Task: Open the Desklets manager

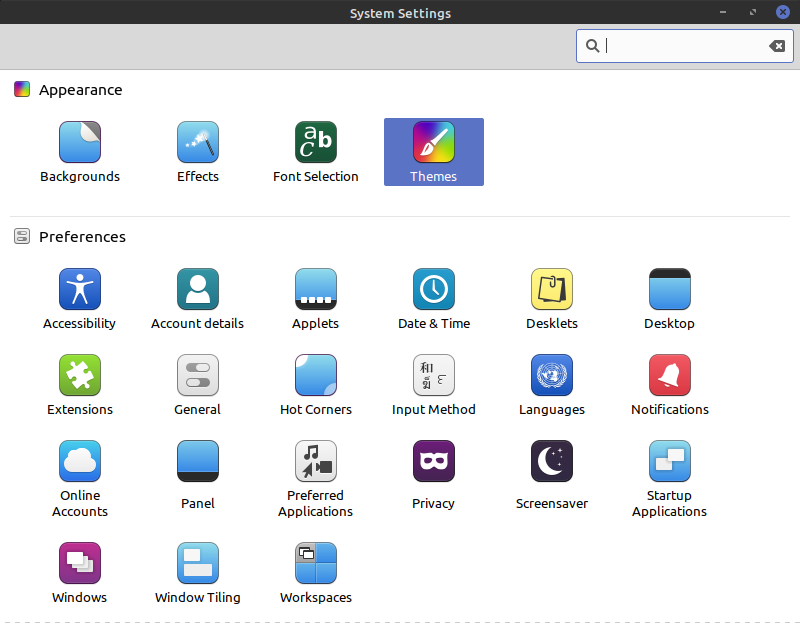Action: [x=551, y=297]
